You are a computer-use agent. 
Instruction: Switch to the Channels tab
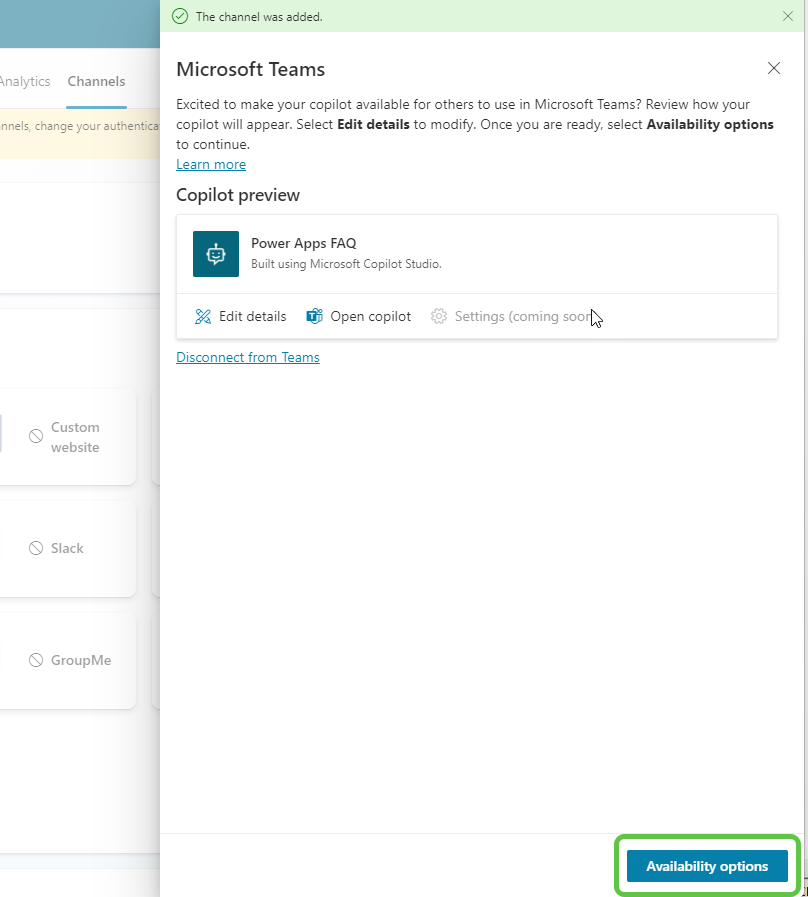coord(96,81)
